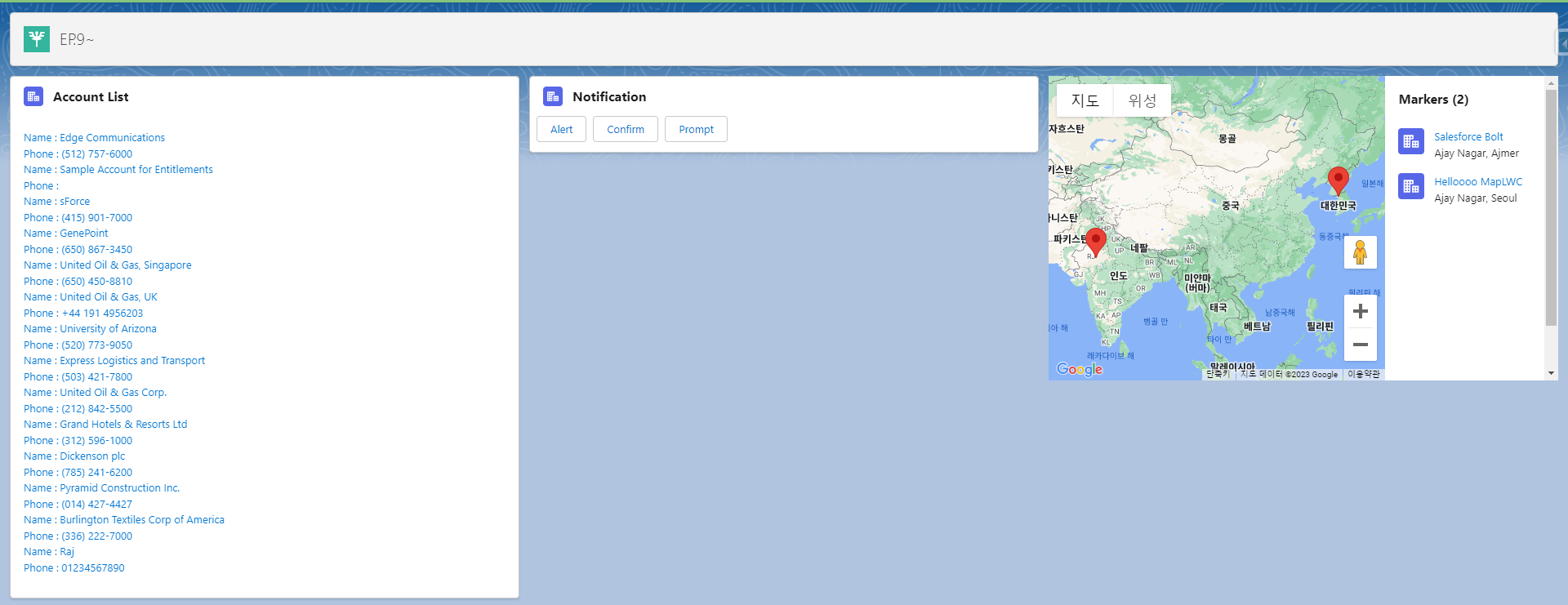Click the markers list scrollbar down arrow

click(1551, 373)
